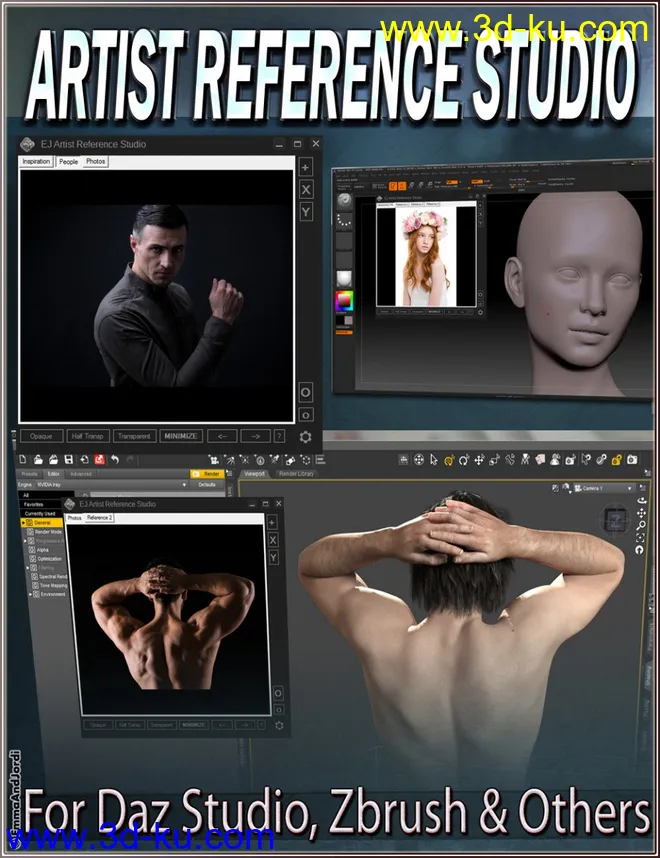Select the Translate move tool in Daz toolbar

pos(479,460)
